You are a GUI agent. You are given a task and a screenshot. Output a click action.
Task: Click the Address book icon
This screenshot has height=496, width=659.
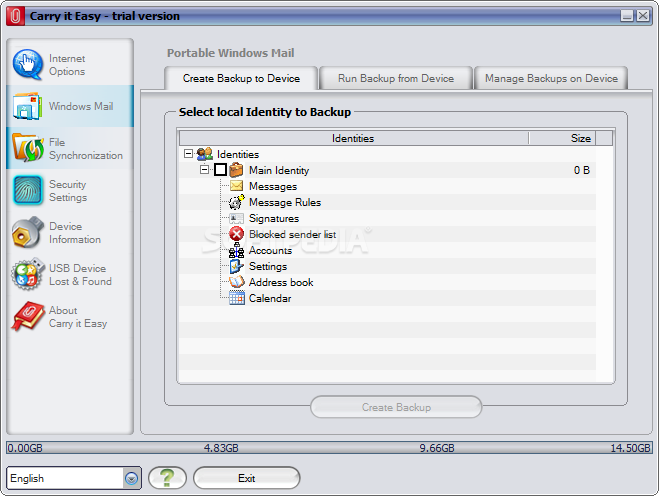[237, 282]
